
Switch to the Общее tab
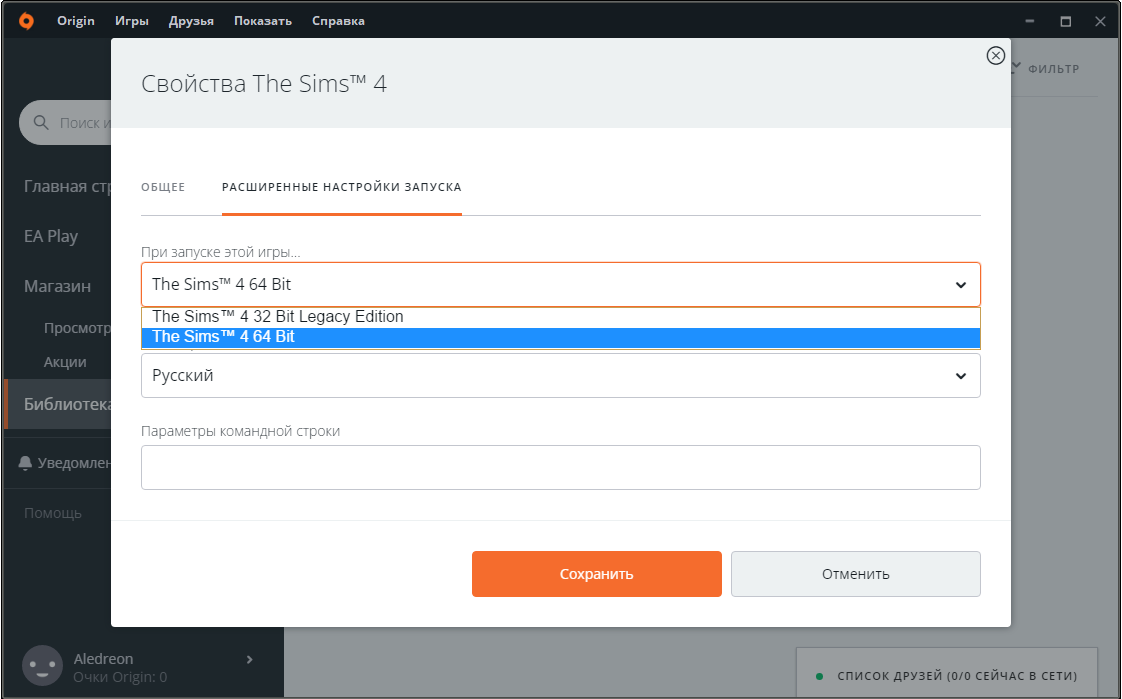[163, 187]
